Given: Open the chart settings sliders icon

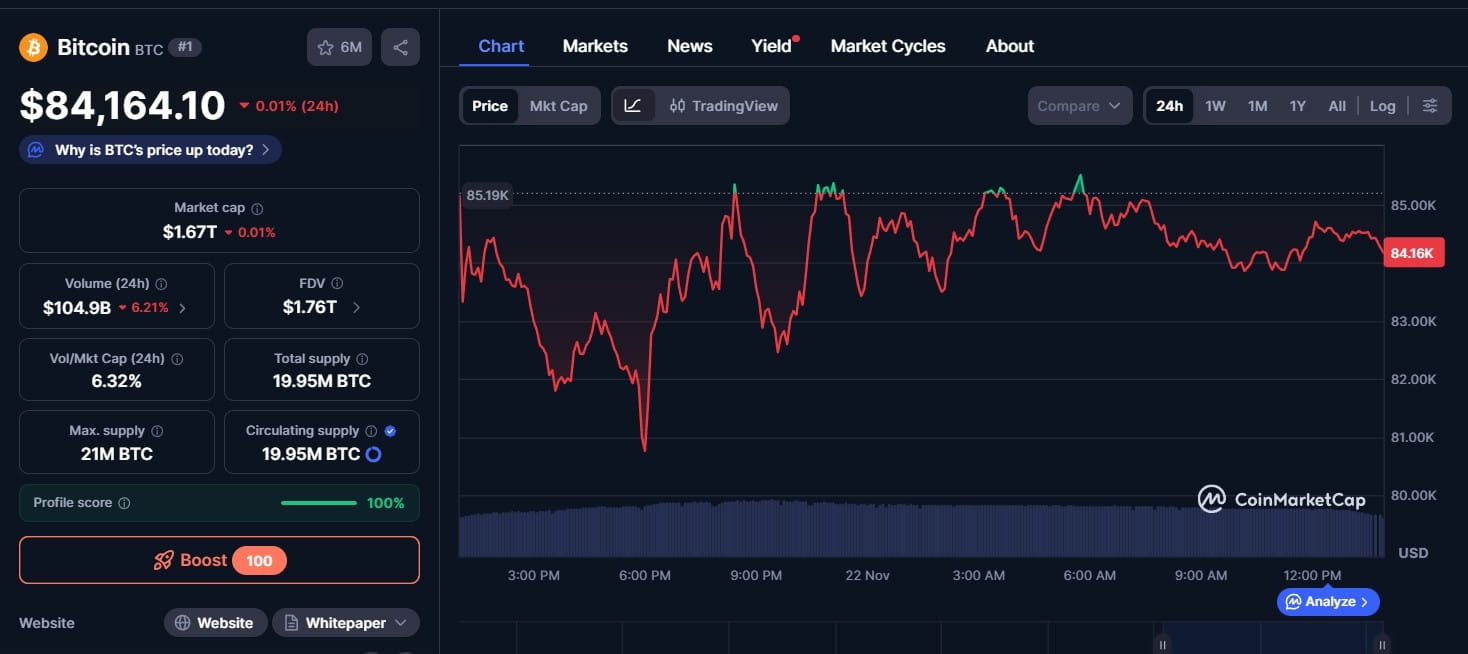Looking at the screenshot, I should click(1430, 105).
